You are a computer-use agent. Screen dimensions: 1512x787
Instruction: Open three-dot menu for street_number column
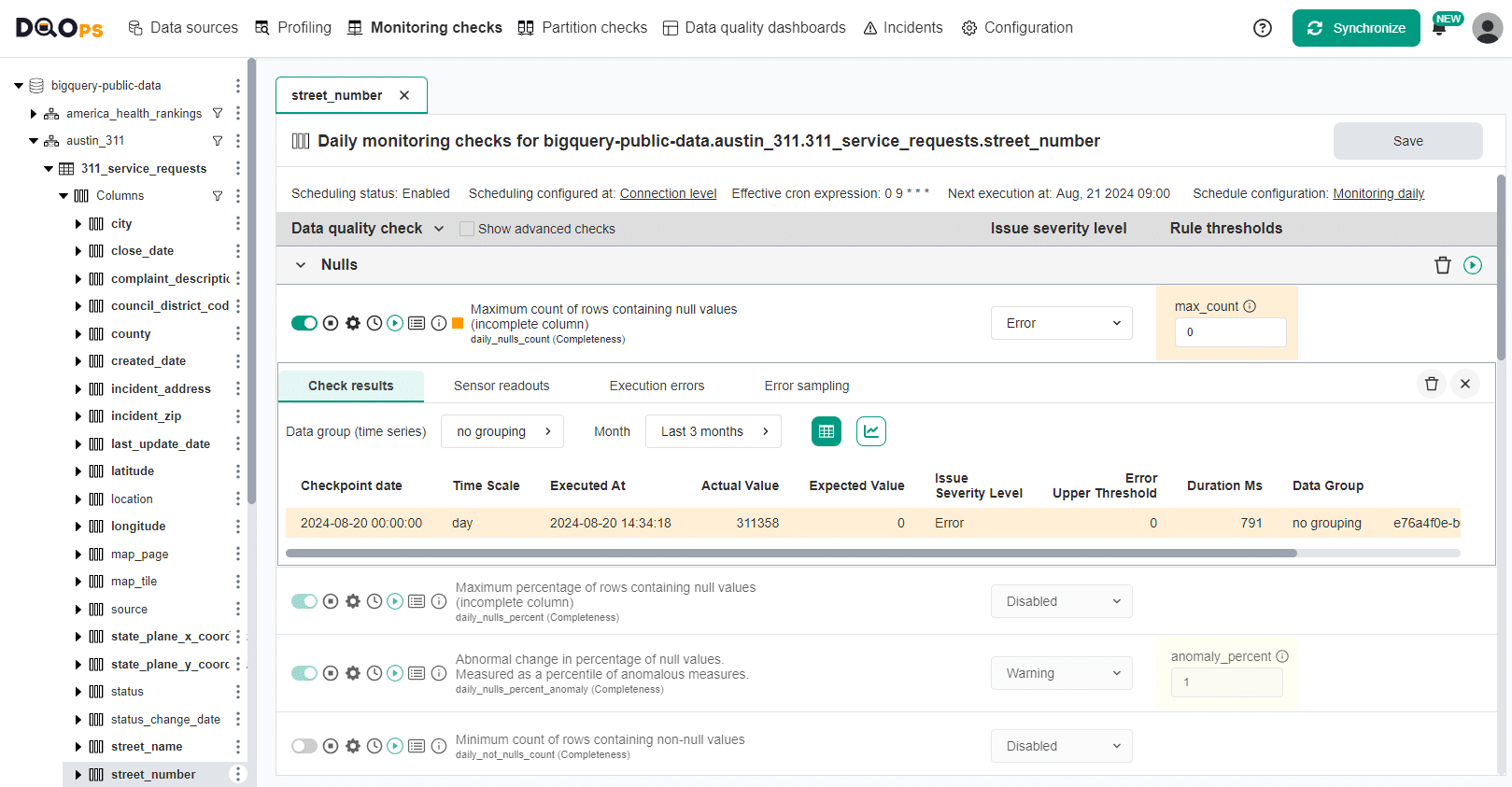point(238,774)
